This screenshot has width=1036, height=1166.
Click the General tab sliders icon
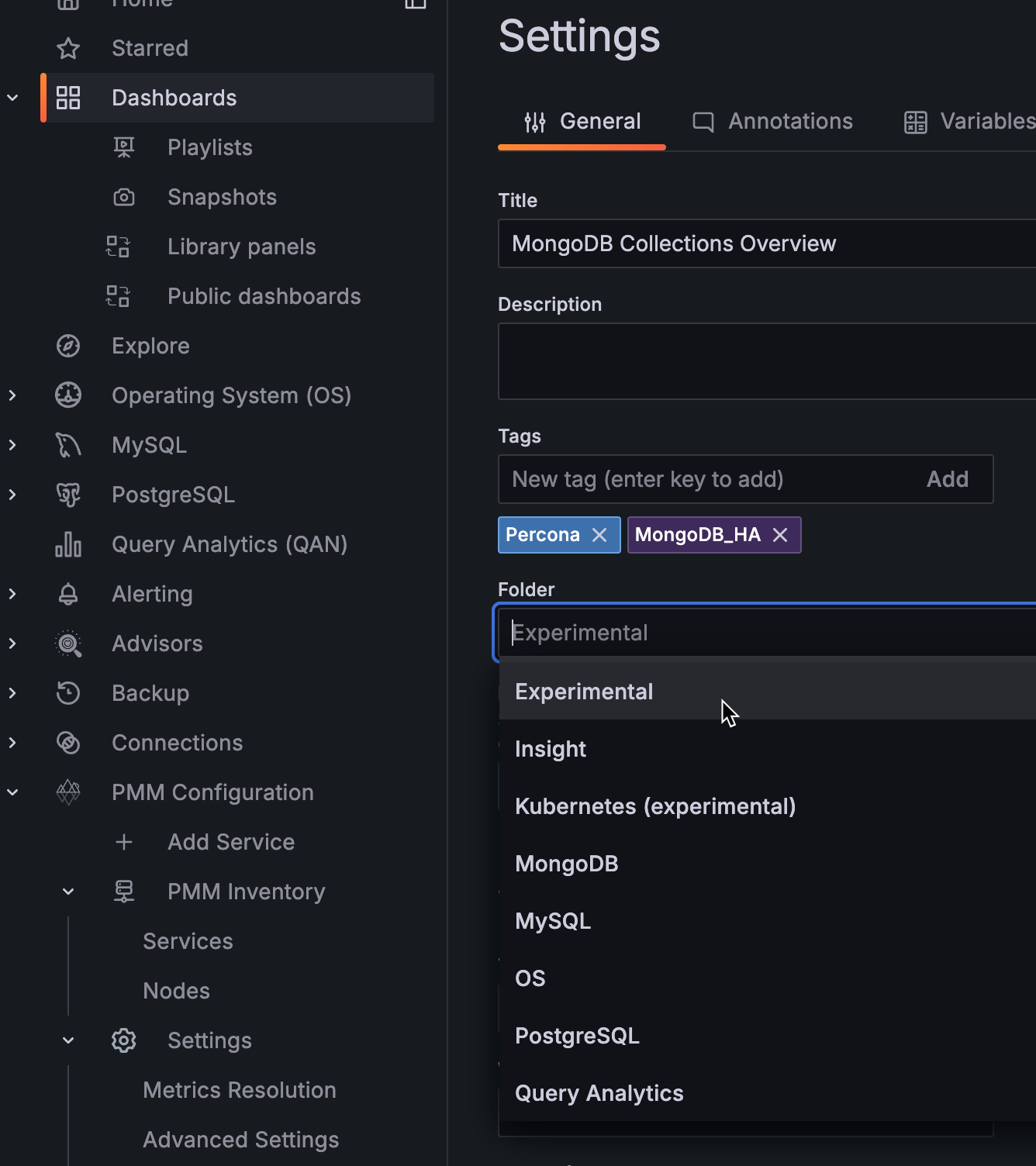(535, 122)
